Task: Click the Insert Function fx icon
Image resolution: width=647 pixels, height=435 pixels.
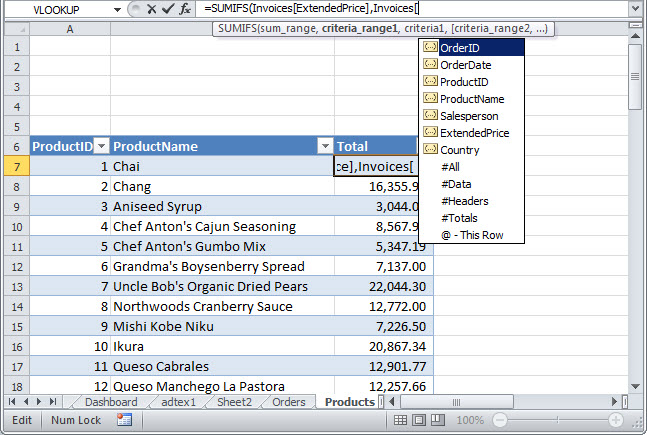Action: tap(185, 9)
